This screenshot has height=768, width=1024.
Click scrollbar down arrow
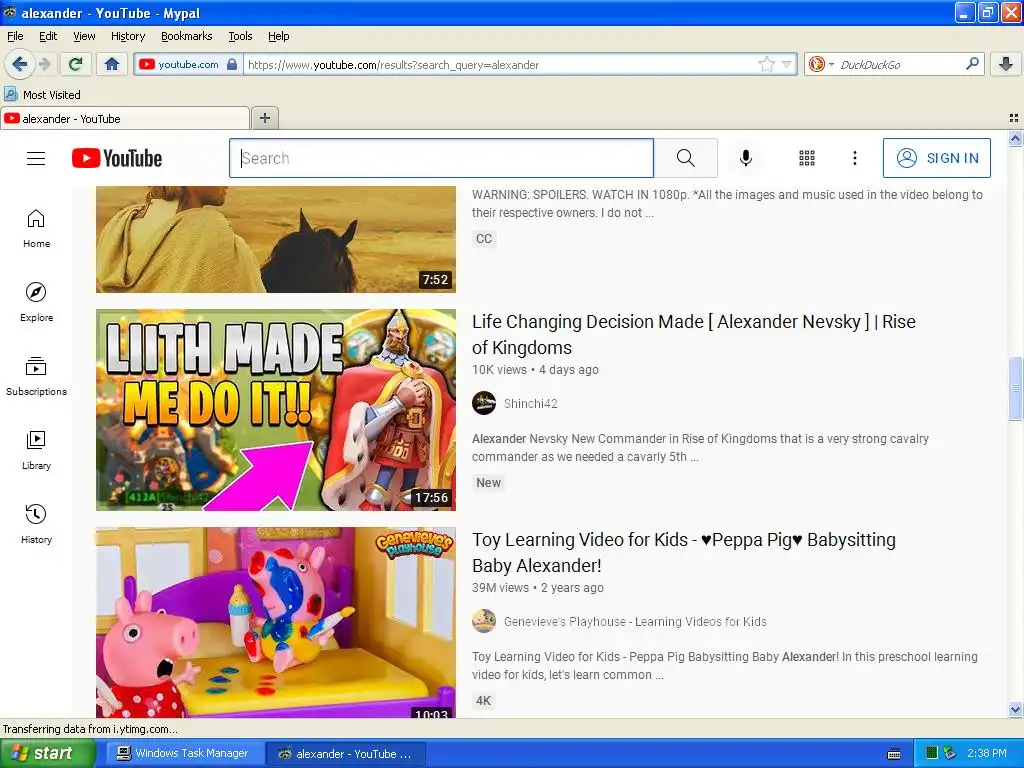1015,709
